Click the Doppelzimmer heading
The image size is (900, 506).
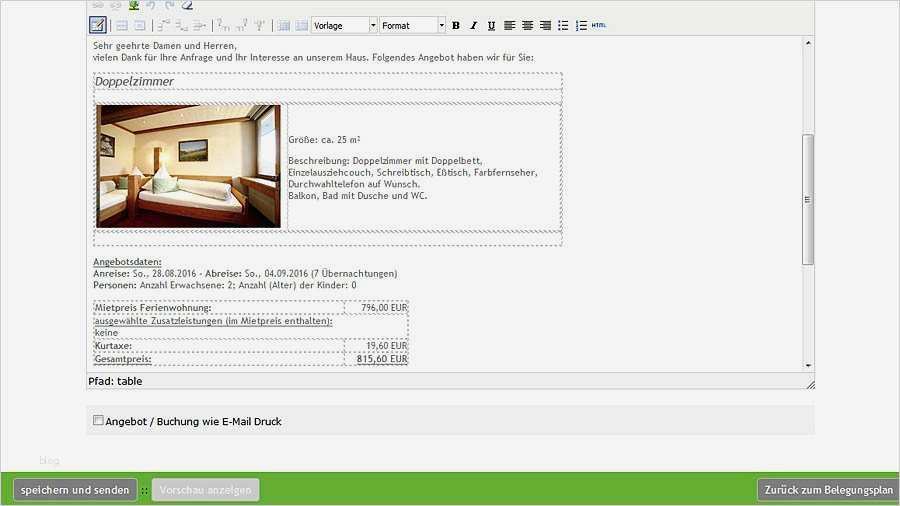134,81
